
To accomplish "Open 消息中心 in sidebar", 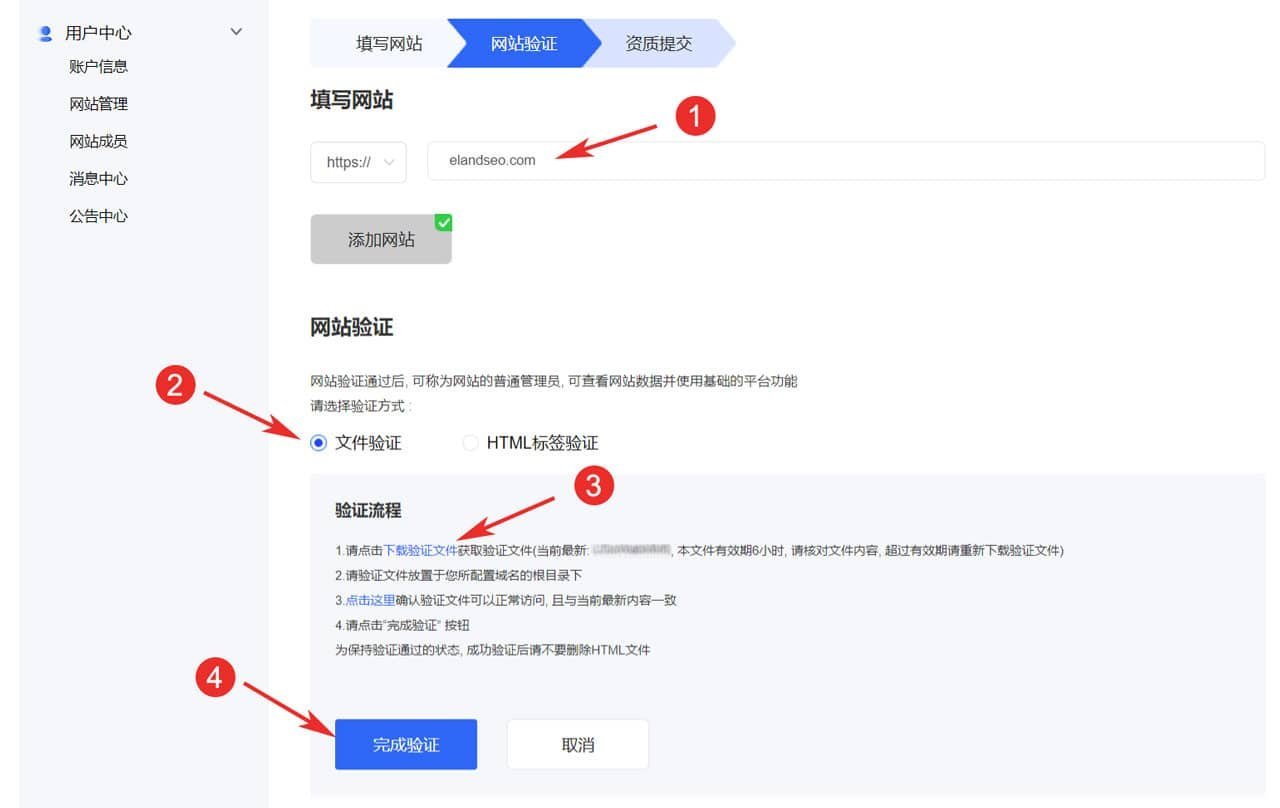I will 98,179.
